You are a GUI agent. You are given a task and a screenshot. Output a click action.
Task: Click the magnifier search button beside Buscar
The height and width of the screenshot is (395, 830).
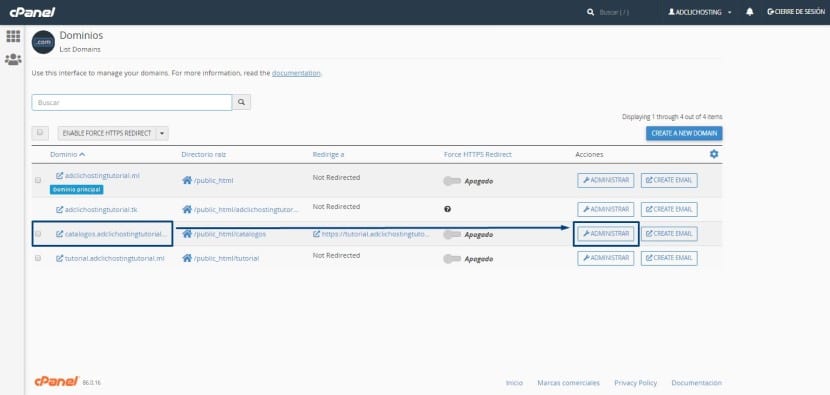coord(241,102)
